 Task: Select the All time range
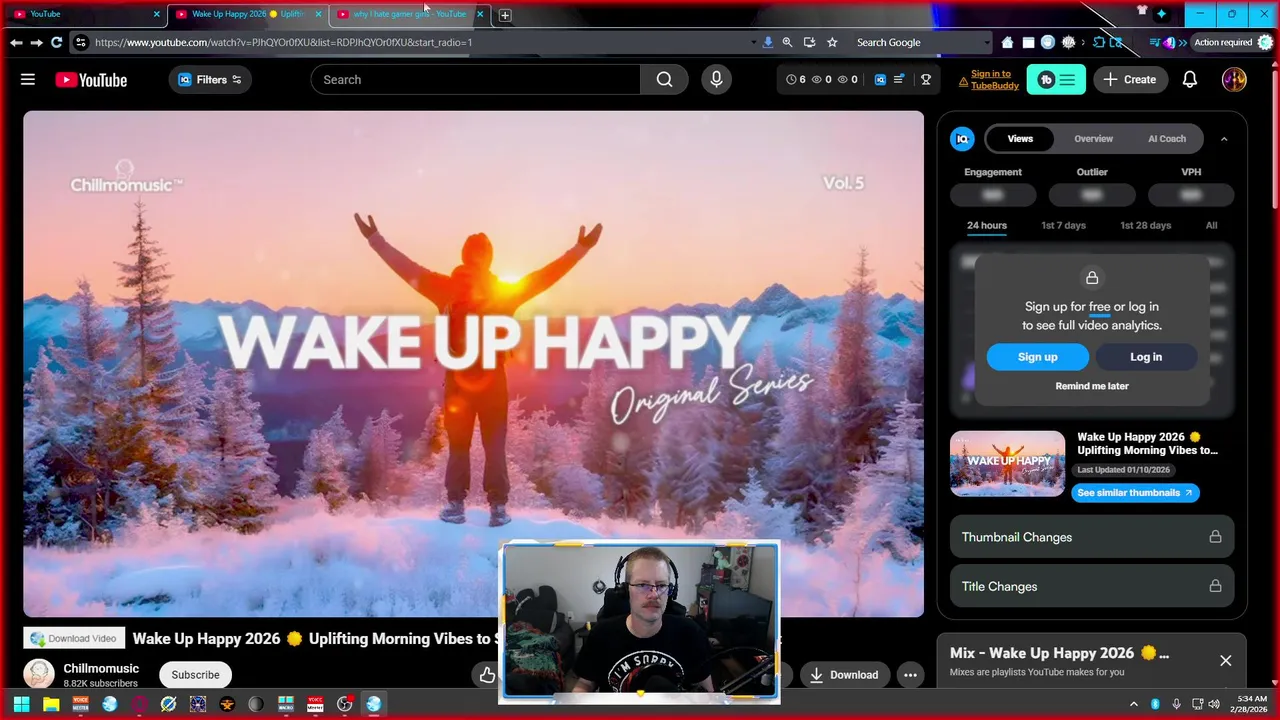tap(1211, 226)
